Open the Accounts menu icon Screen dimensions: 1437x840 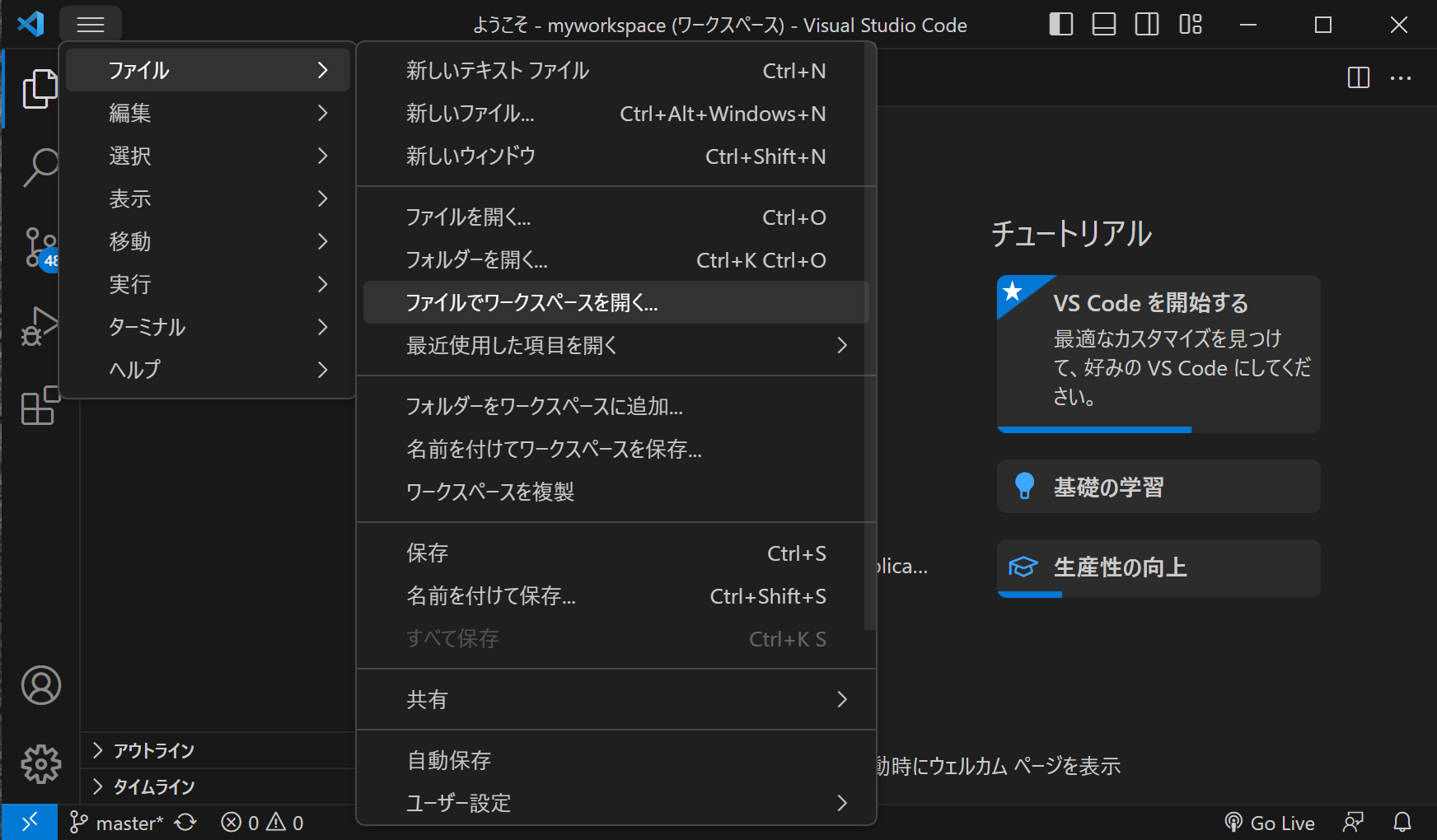click(x=40, y=685)
